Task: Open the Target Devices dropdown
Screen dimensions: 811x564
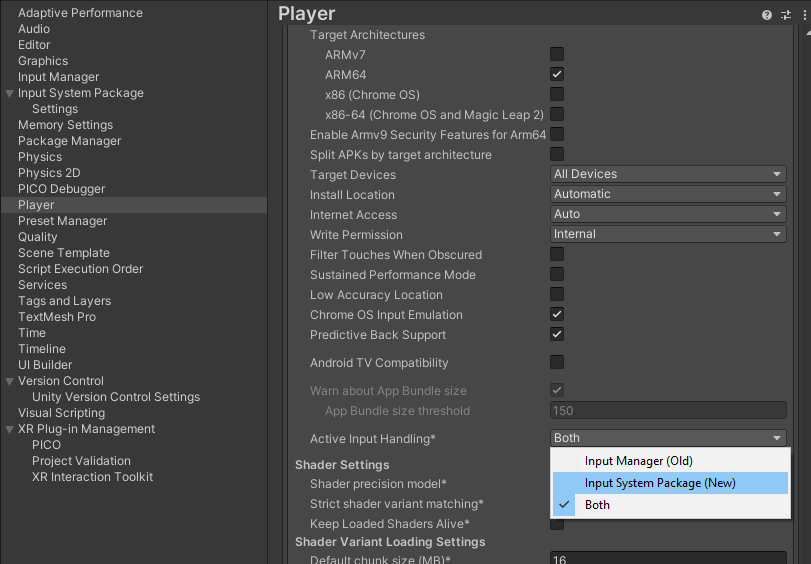Action: point(668,174)
